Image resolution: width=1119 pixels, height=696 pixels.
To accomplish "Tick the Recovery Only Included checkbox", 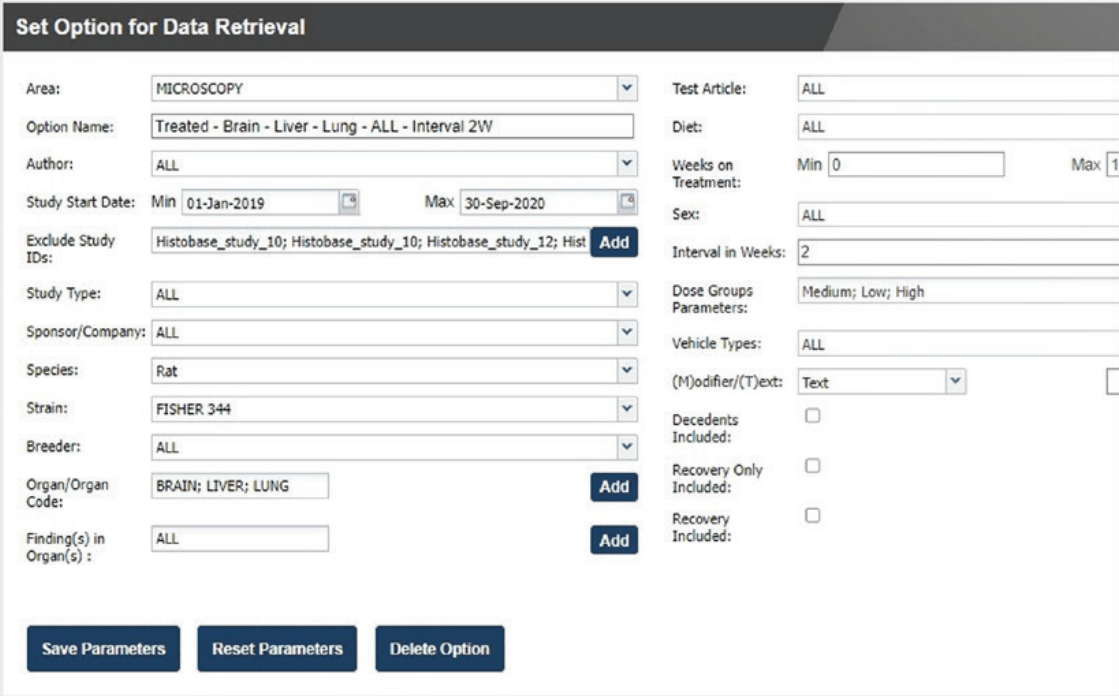I will tap(813, 465).
